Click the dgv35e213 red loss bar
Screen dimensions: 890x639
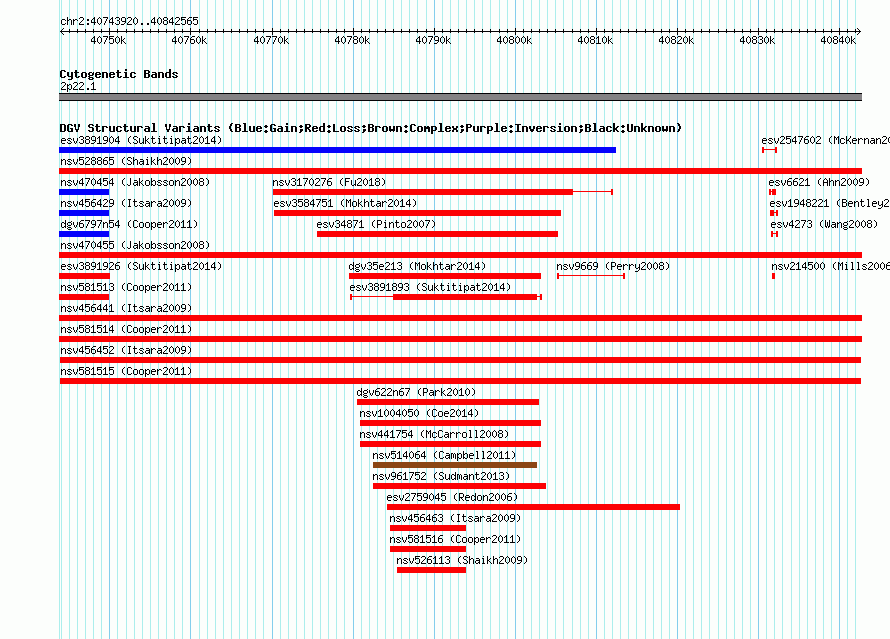(445, 276)
